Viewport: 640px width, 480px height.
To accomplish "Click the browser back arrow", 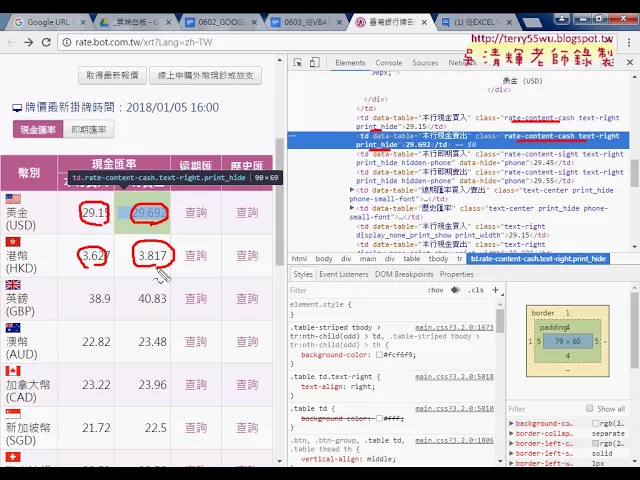I will click(11, 42).
